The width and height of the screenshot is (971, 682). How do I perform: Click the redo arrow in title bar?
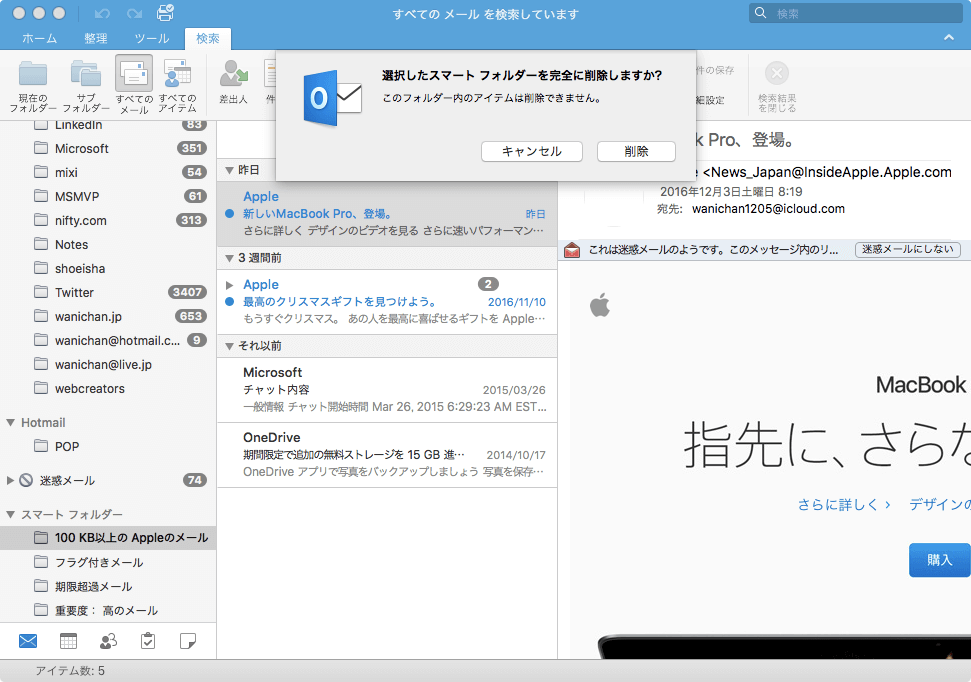[134, 13]
